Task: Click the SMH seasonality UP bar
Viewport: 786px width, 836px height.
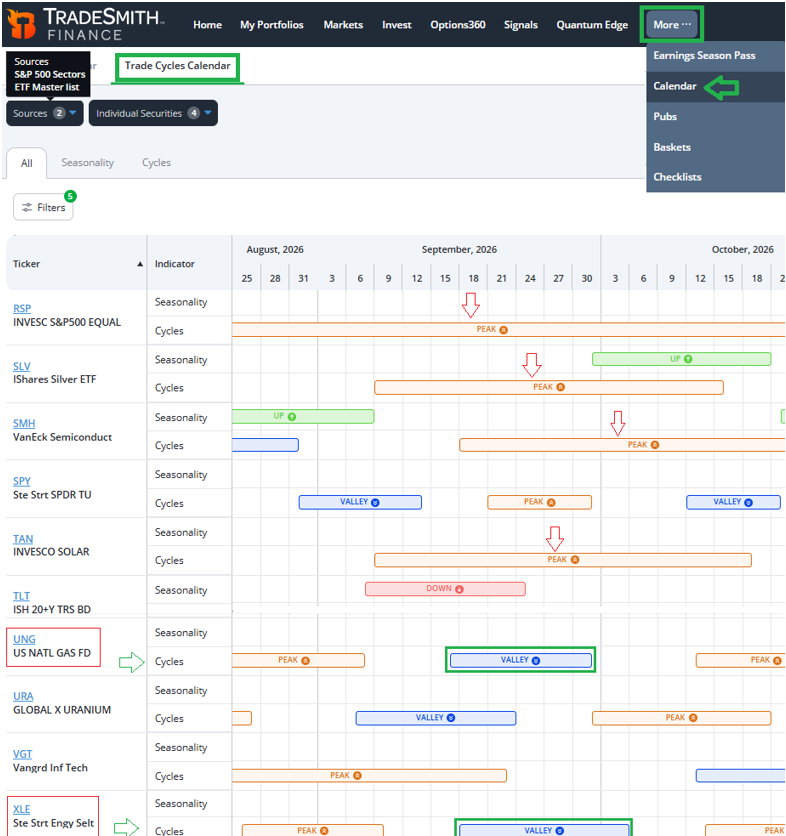Action: tap(303, 416)
